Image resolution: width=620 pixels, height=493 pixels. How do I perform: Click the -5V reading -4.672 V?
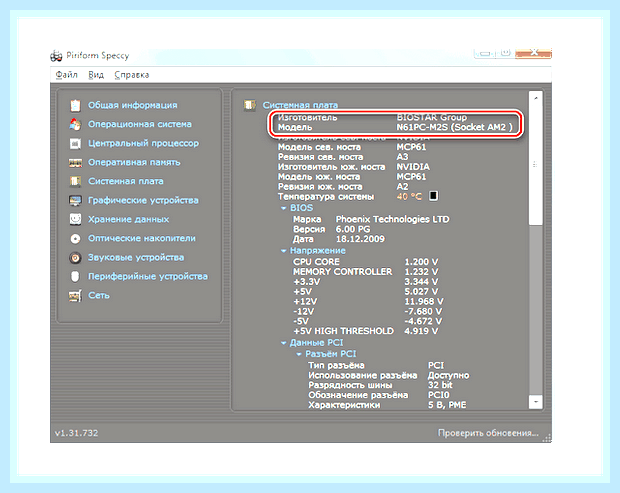(x=423, y=321)
